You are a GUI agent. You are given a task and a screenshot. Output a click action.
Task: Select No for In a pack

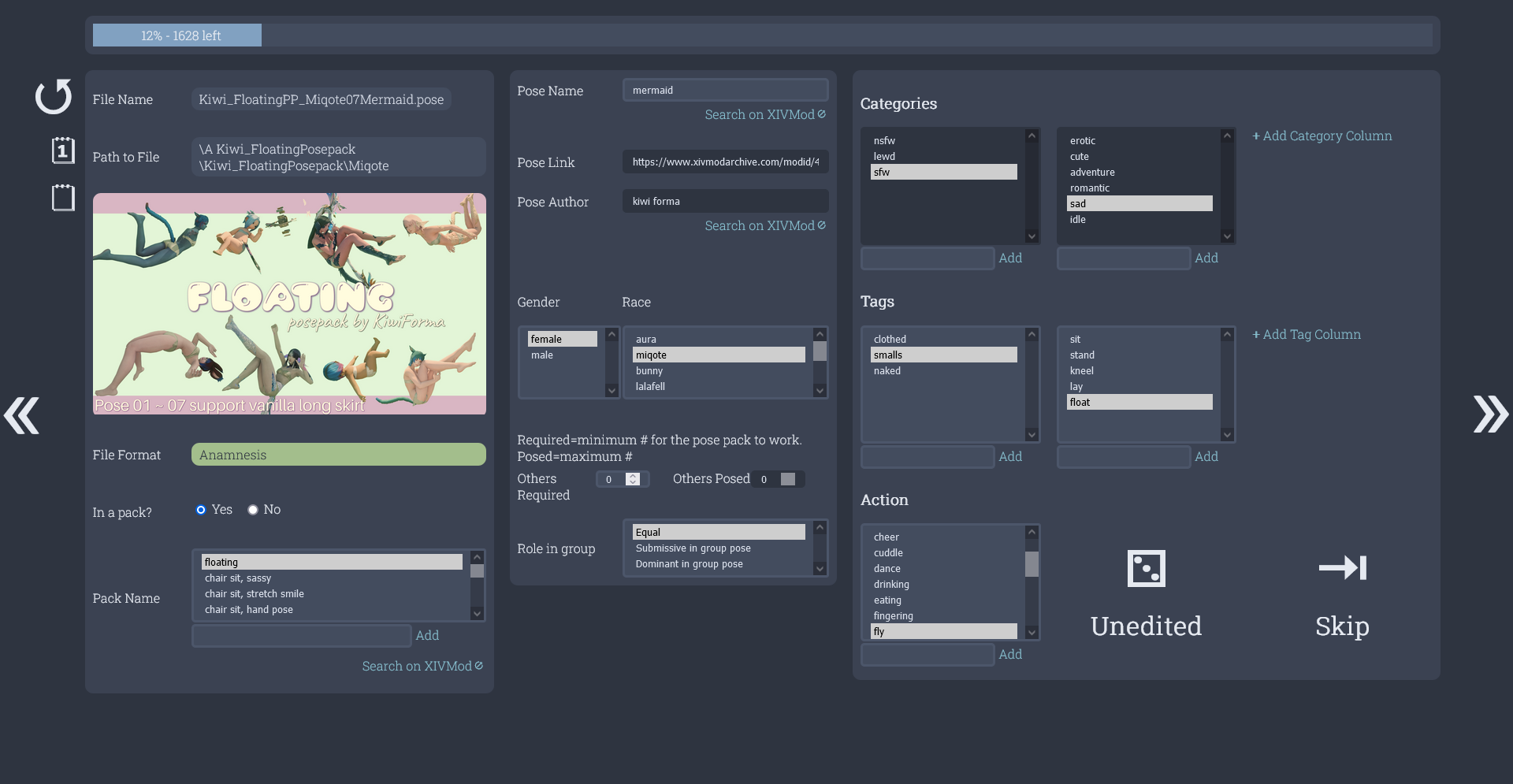click(x=253, y=510)
